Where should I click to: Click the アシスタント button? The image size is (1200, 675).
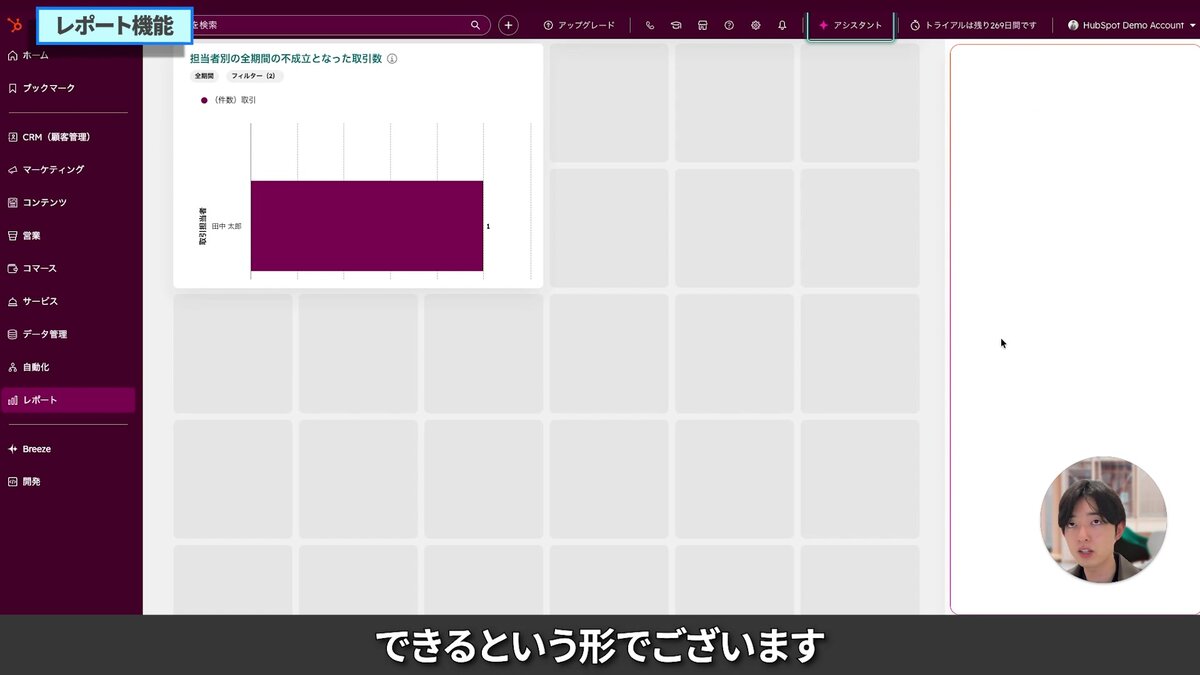[850, 25]
